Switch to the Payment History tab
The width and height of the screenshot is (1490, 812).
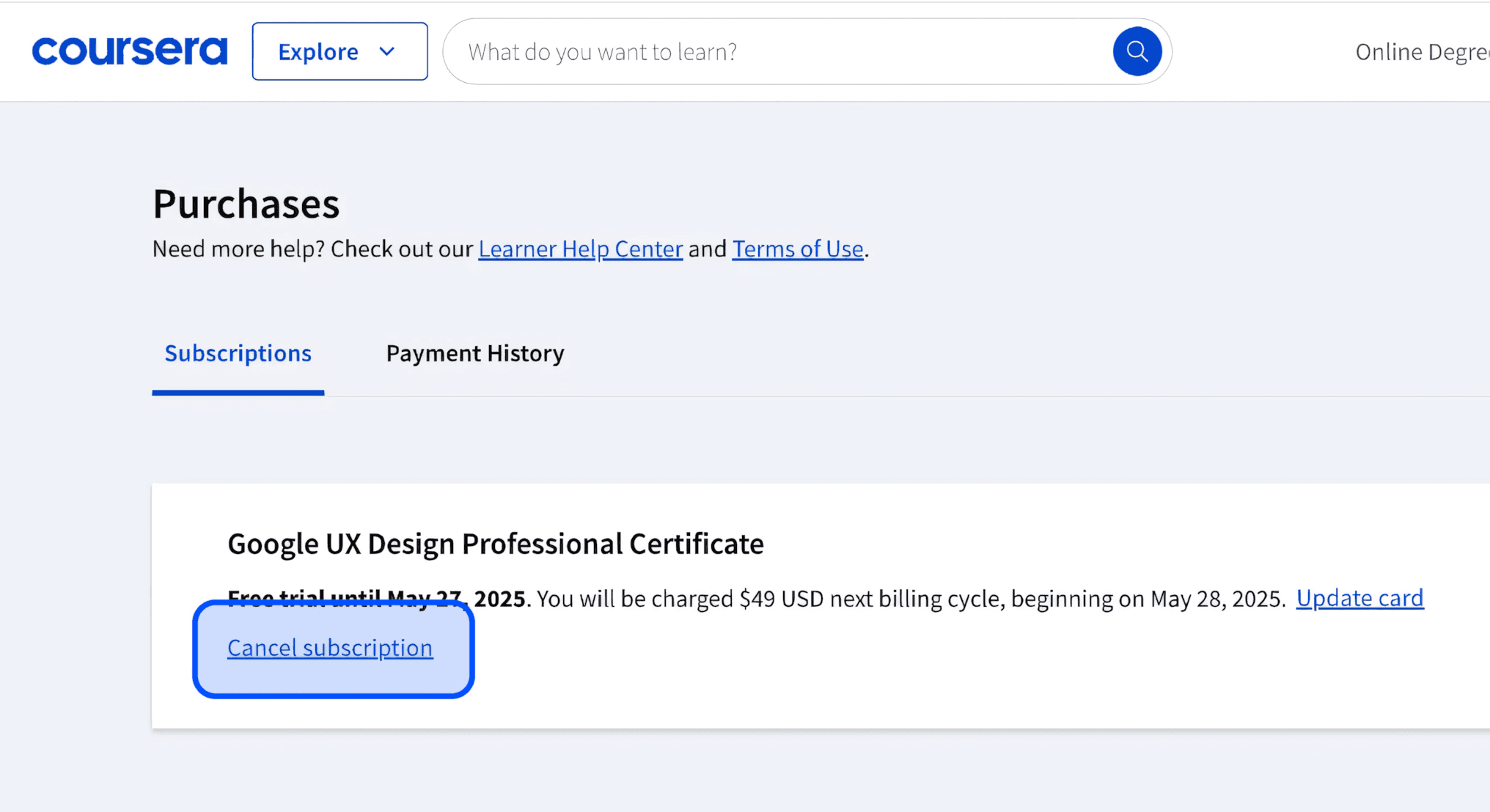click(474, 353)
